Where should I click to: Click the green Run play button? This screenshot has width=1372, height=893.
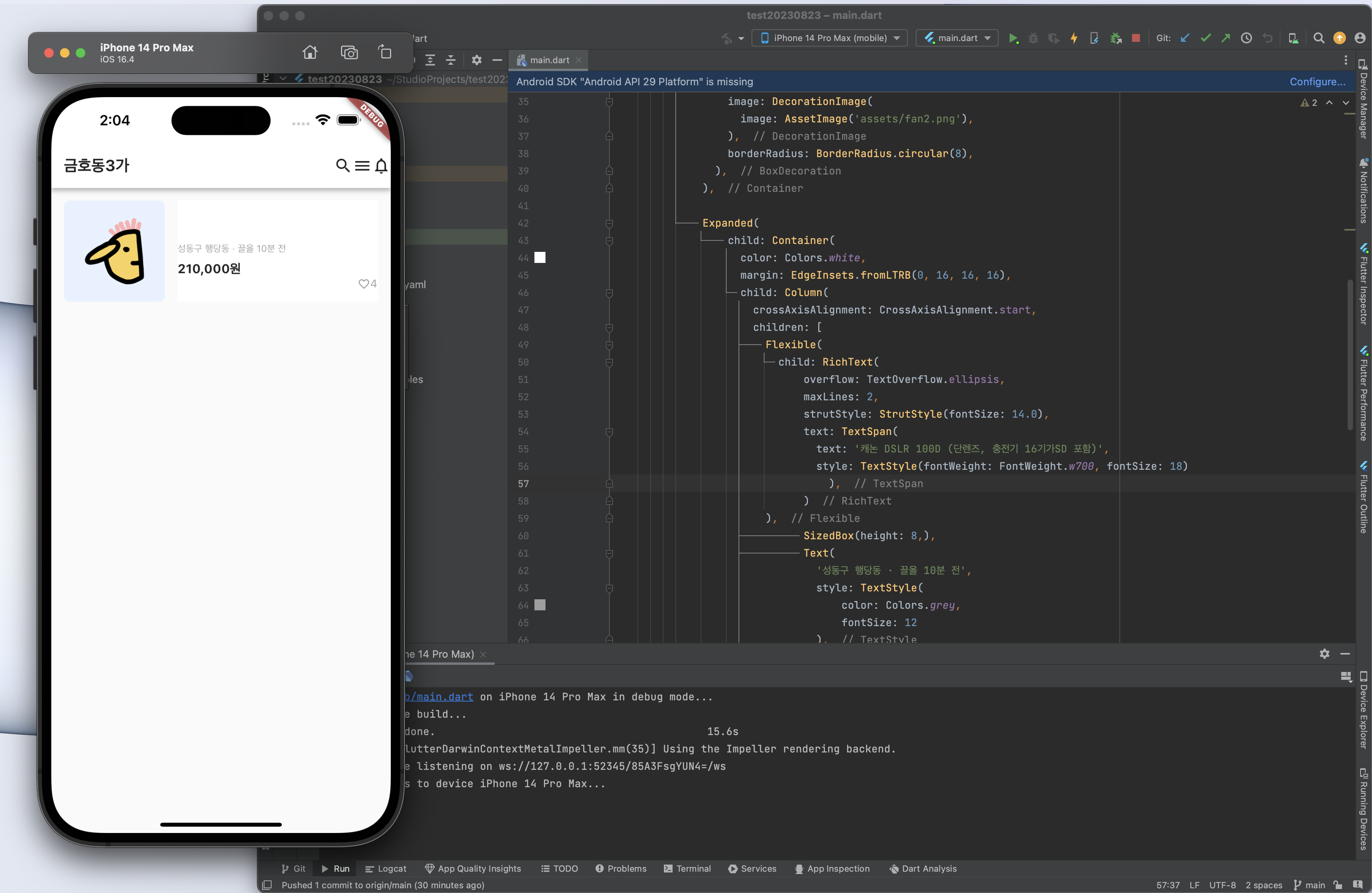[1013, 38]
